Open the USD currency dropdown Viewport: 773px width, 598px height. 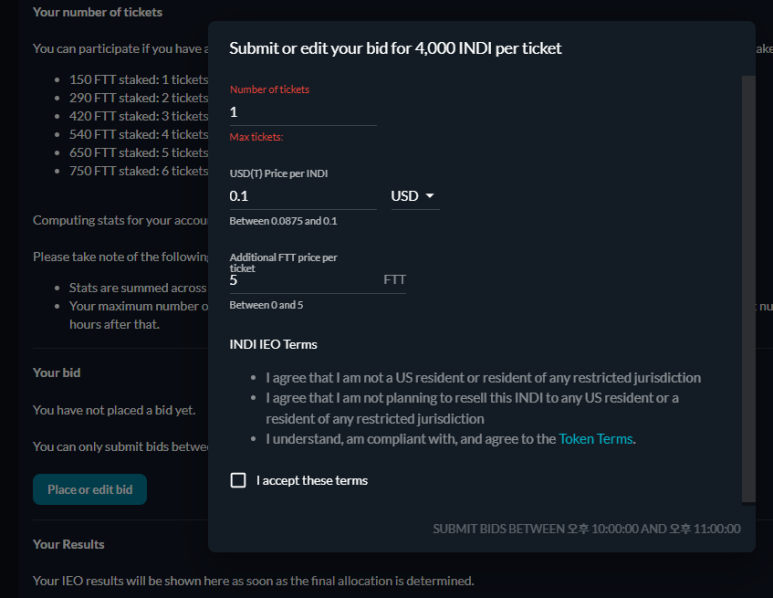(415, 196)
